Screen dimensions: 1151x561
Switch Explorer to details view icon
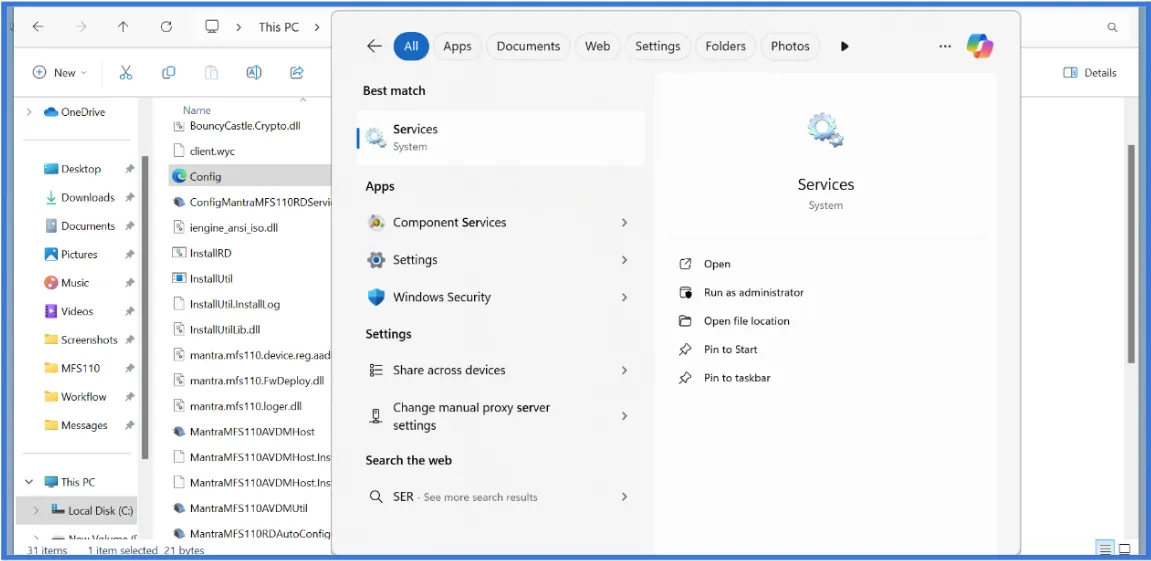click(1104, 549)
